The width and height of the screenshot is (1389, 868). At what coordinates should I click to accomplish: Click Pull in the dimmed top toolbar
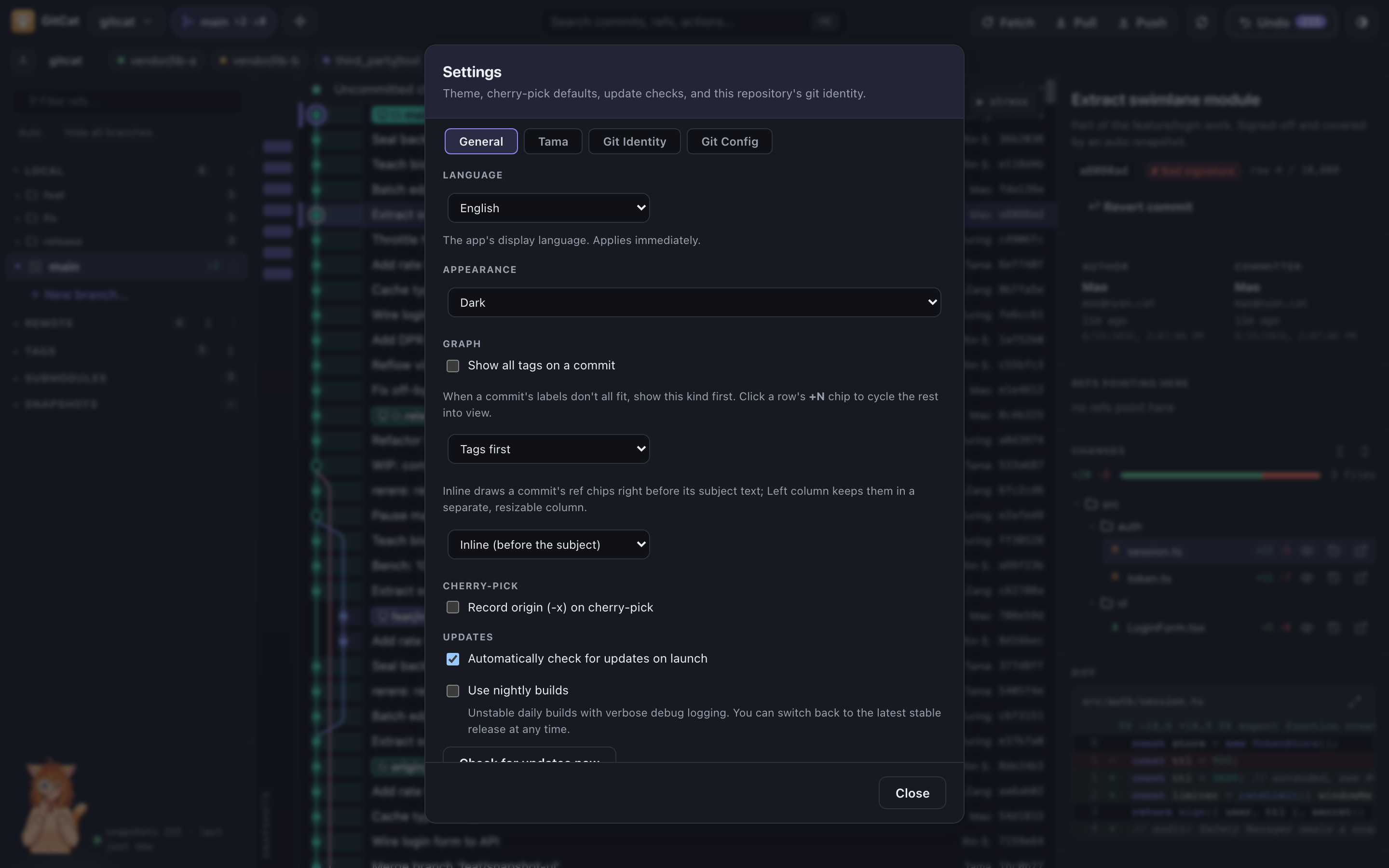point(1077,22)
